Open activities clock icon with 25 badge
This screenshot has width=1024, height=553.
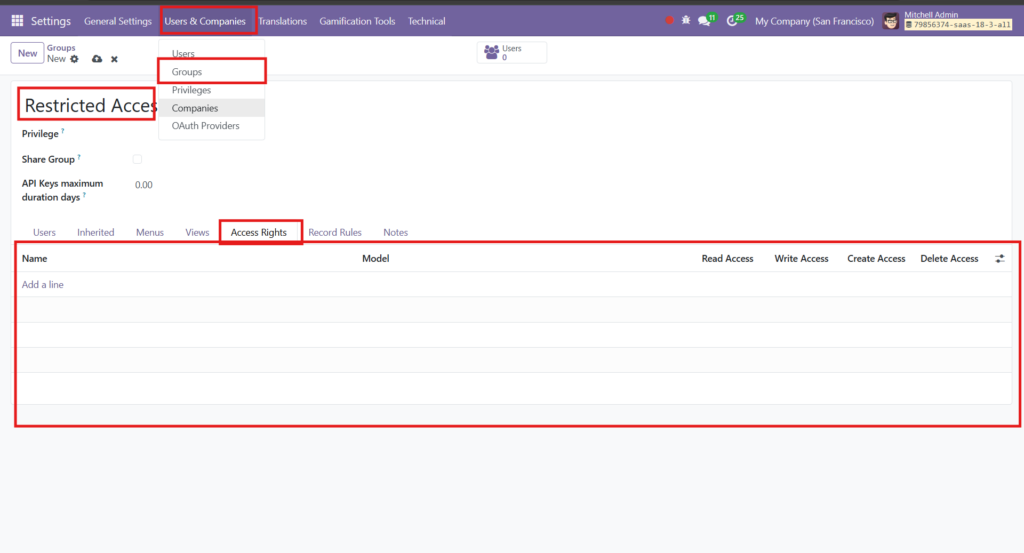click(732, 21)
